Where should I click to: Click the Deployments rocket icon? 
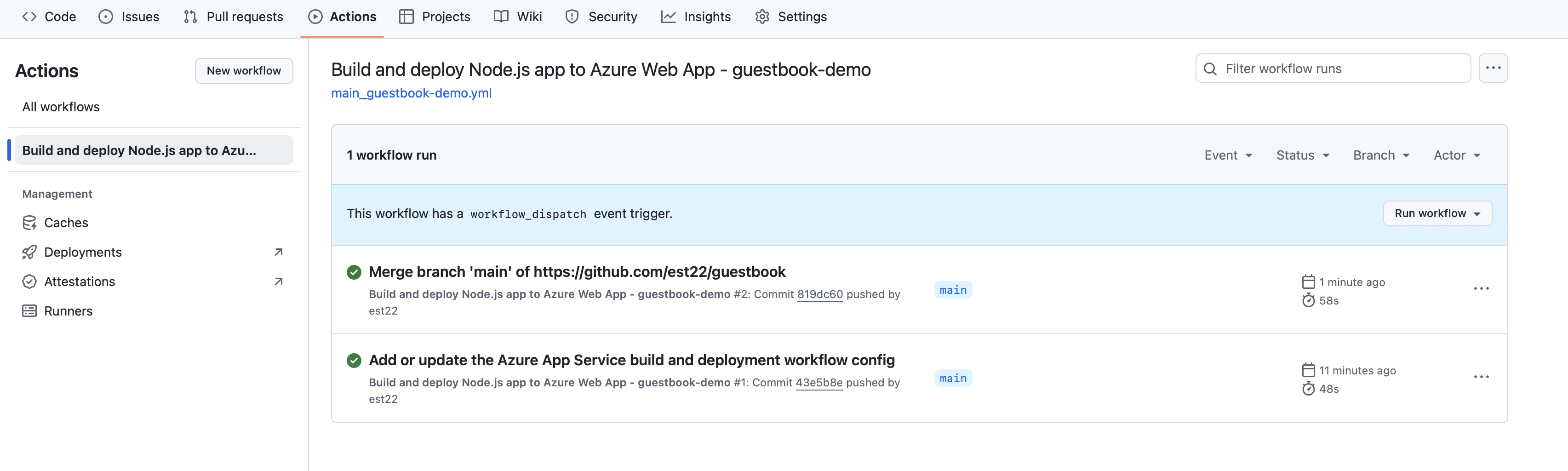29,252
